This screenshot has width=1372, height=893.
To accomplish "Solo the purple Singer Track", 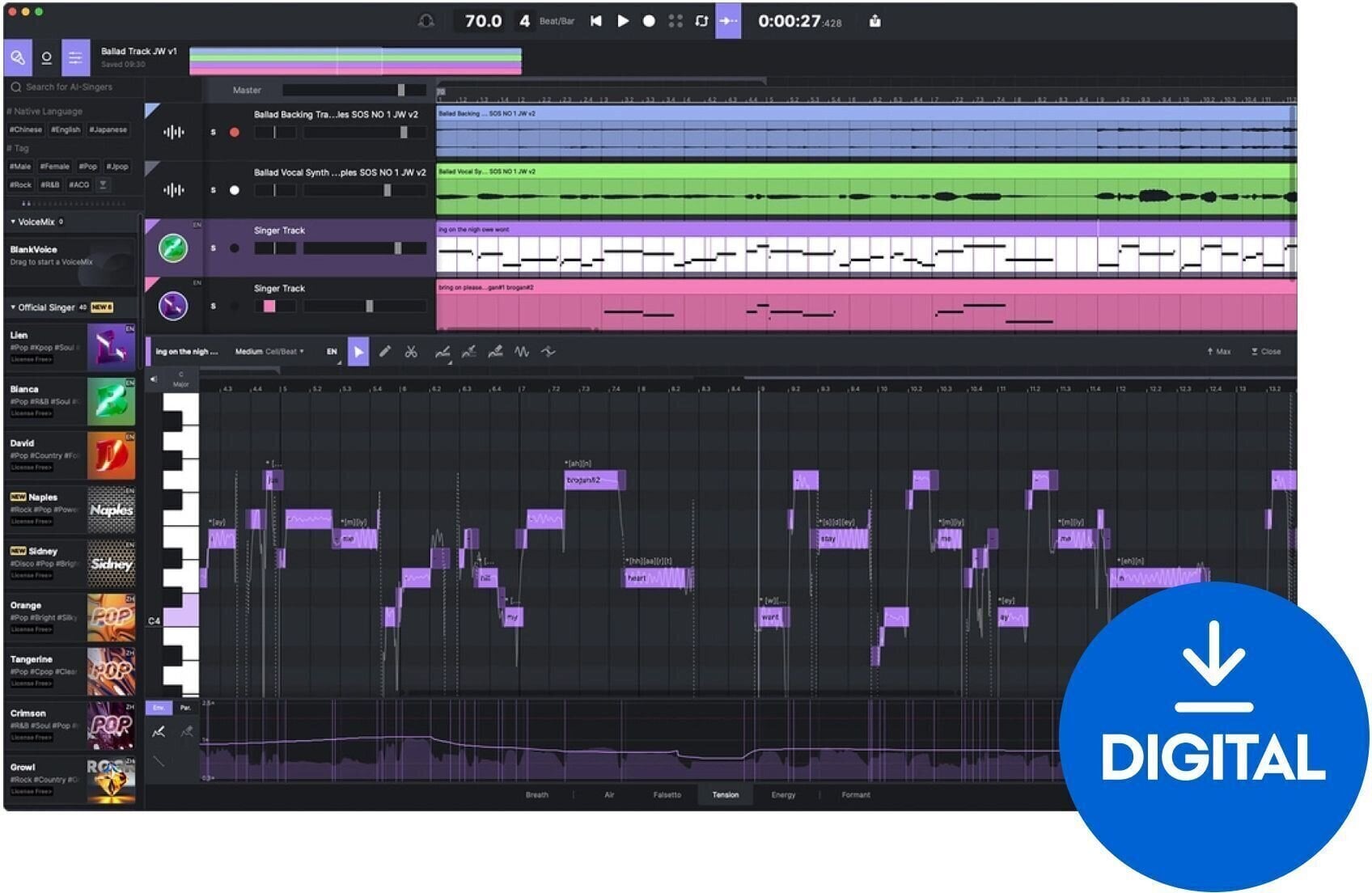I will pyautogui.click(x=214, y=248).
